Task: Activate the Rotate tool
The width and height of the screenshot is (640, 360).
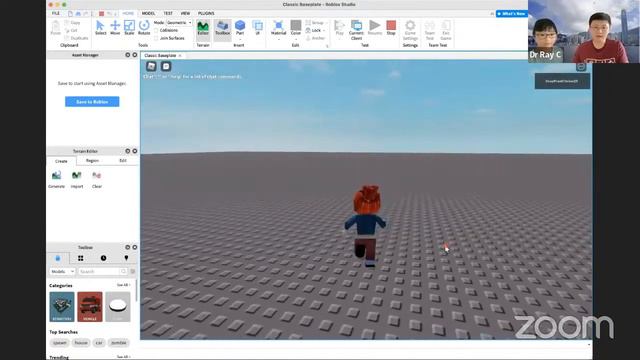Action: tap(144, 28)
